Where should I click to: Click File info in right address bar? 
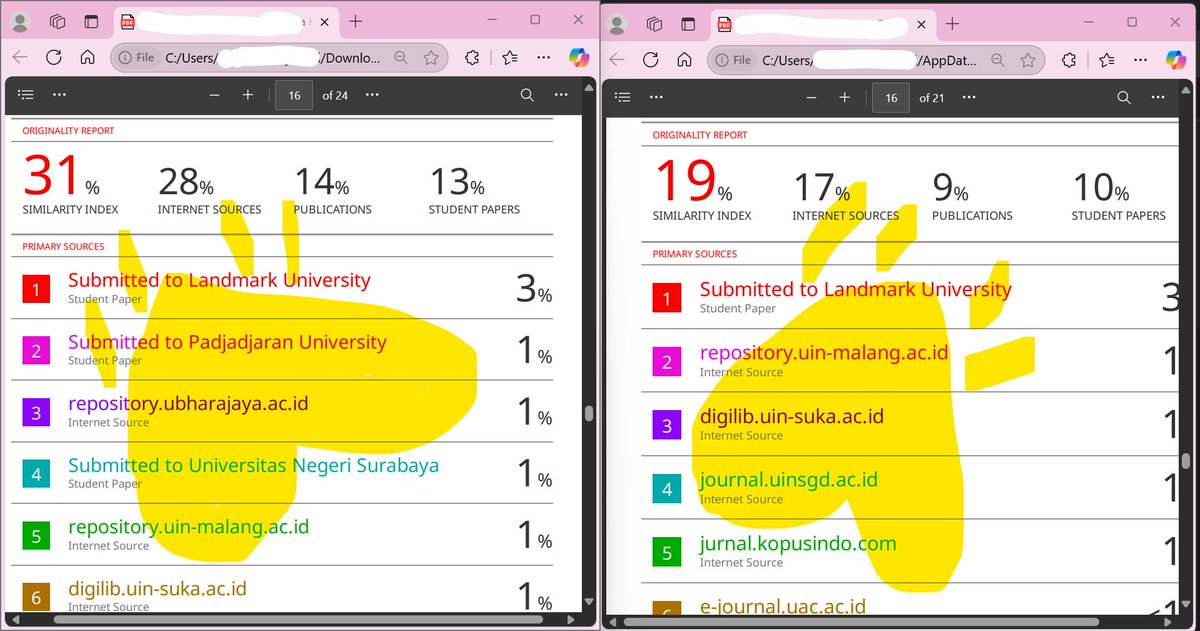point(733,59)
